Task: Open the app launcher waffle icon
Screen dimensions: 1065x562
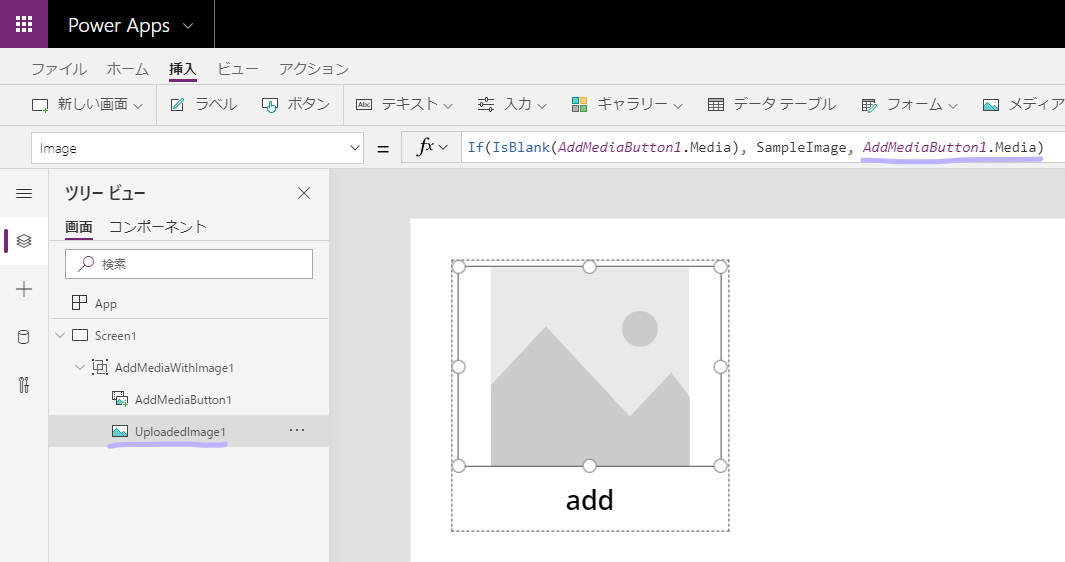Action: point(24,24)
